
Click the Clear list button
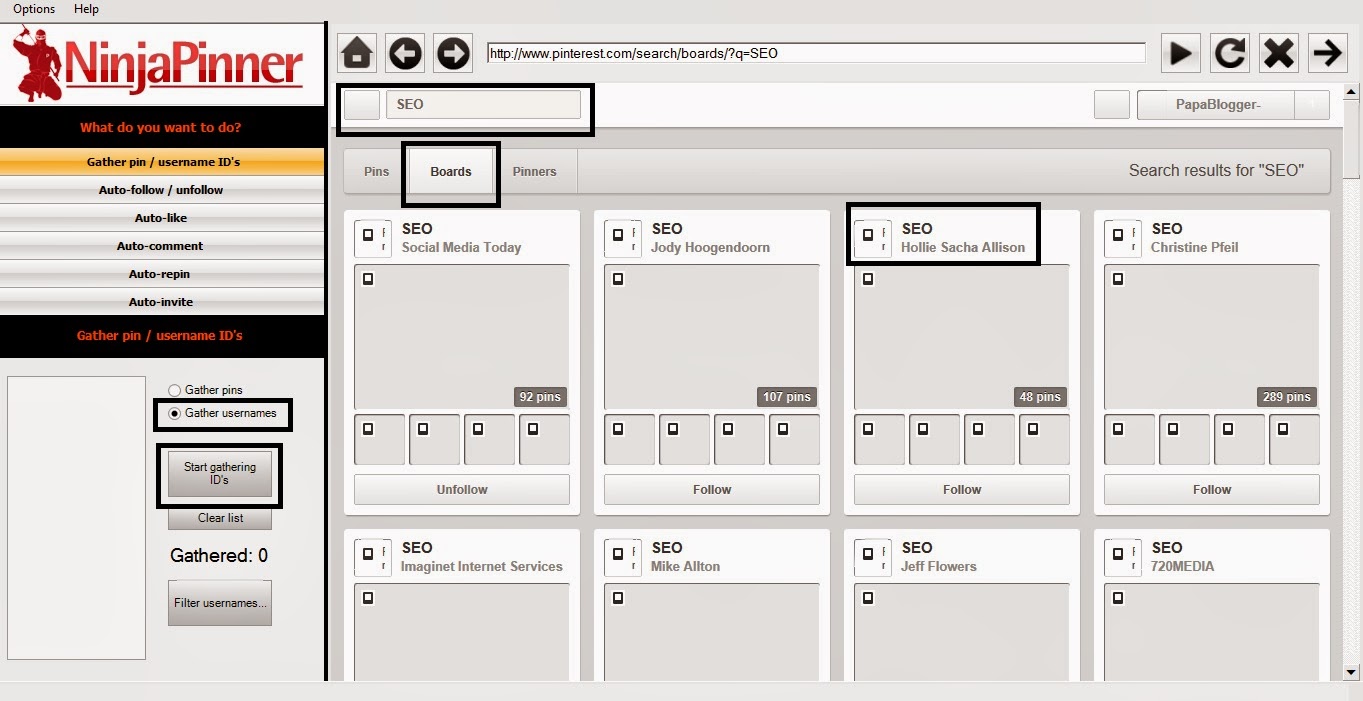tap(220, 518)
